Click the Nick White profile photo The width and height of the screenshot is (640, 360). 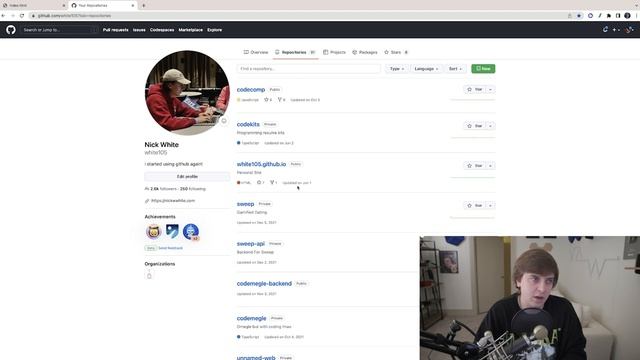[x=187, y=93]
